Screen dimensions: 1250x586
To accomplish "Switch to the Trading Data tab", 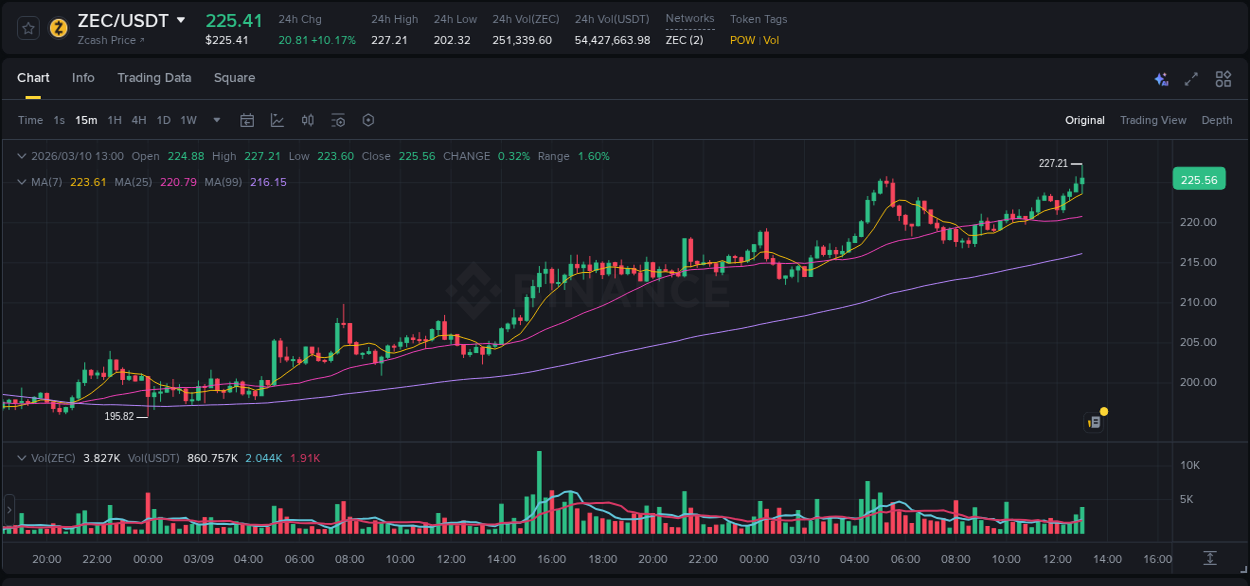I will tap(154, 78).
